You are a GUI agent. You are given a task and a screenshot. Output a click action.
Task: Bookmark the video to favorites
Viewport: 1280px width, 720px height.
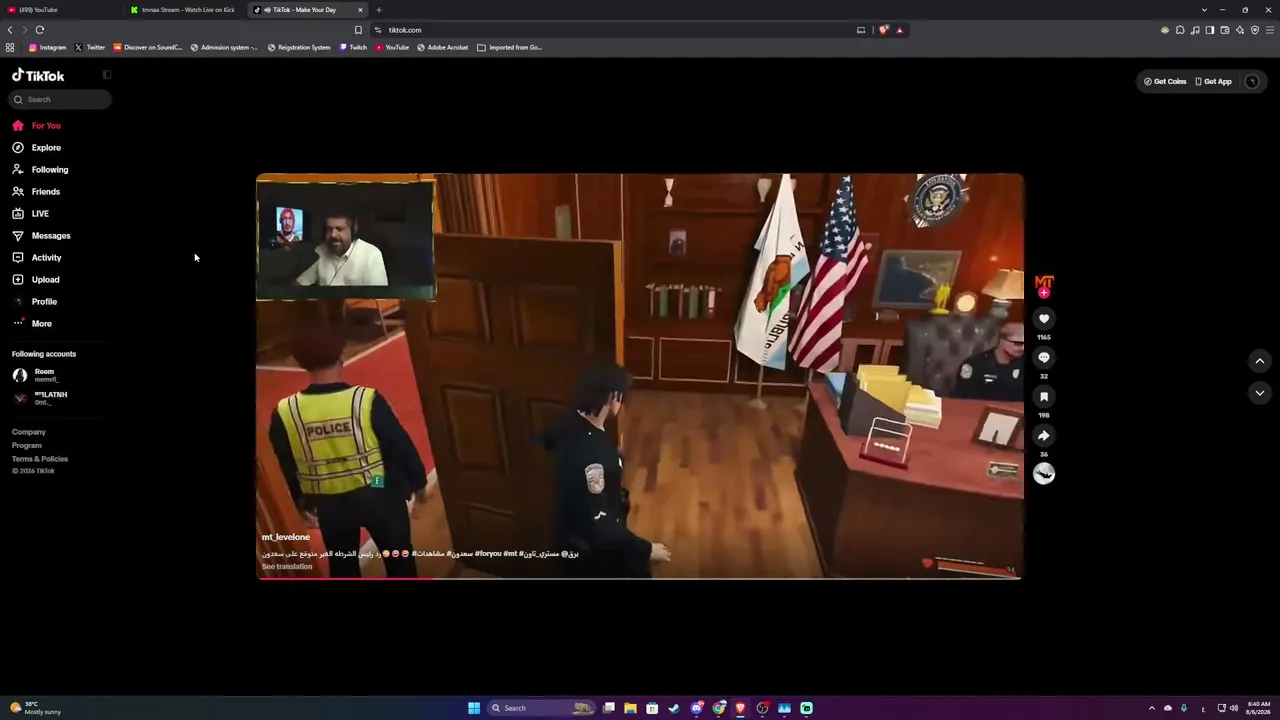coord(1044,397)
